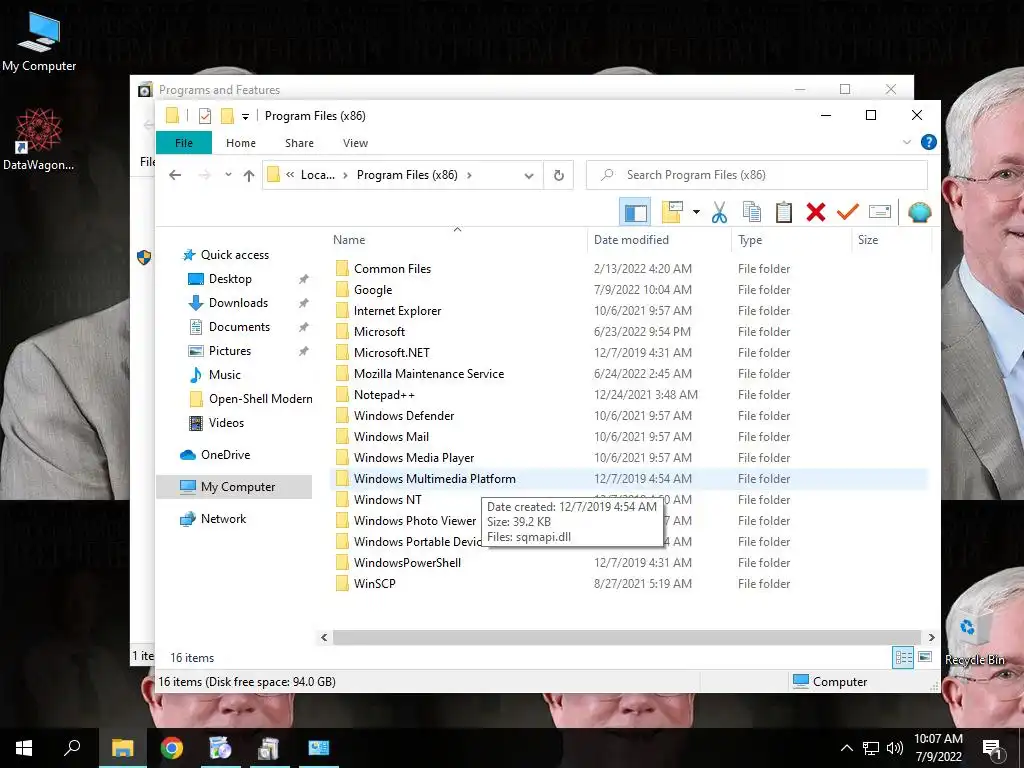This screenshot has width=1024, height=768.
Task: Click the Email envelope toolbar icon
Action: [880, 212]
